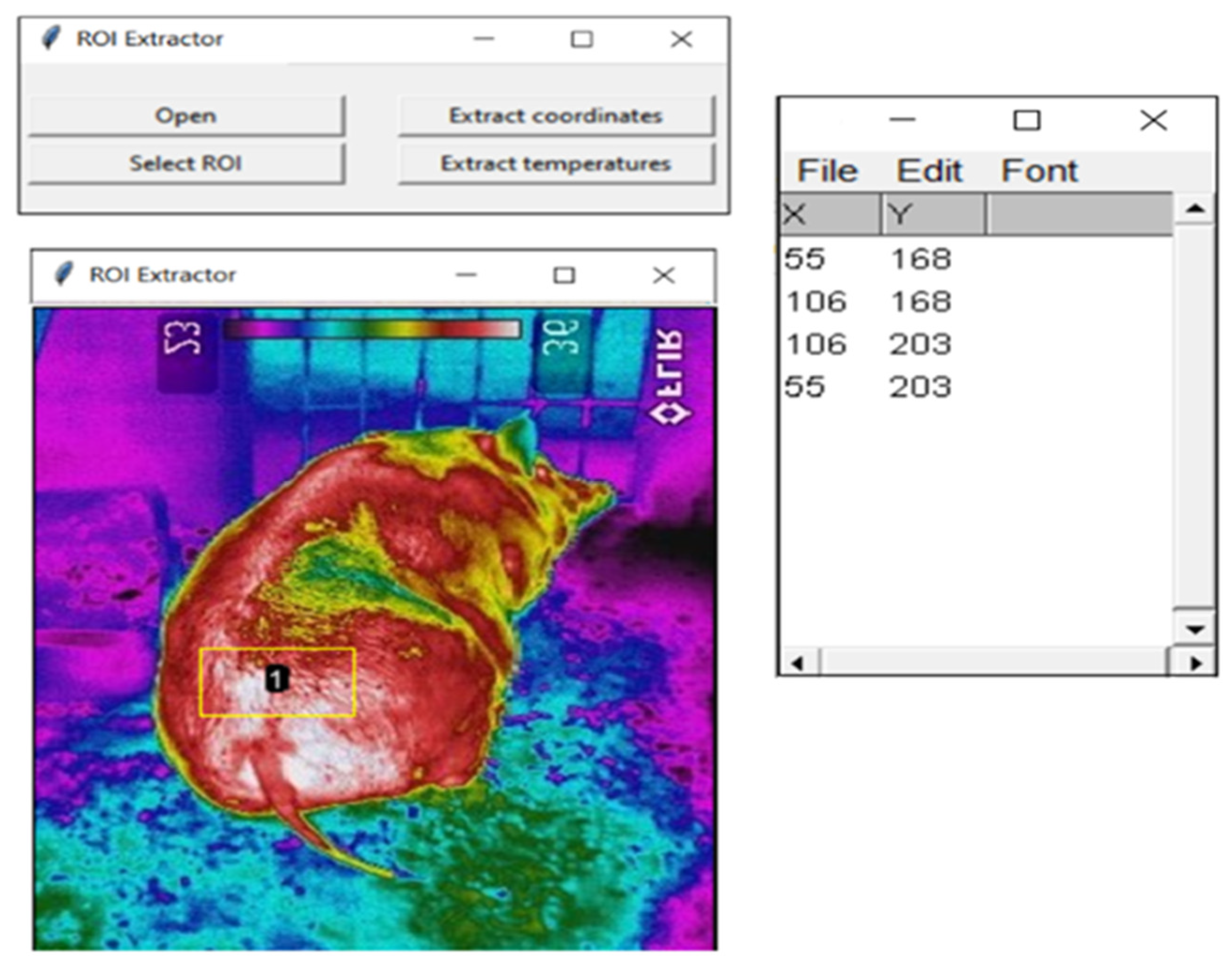Click the X column header
Image resolution: width=1232 pixels, height=967 pixels.
(829, 215)
